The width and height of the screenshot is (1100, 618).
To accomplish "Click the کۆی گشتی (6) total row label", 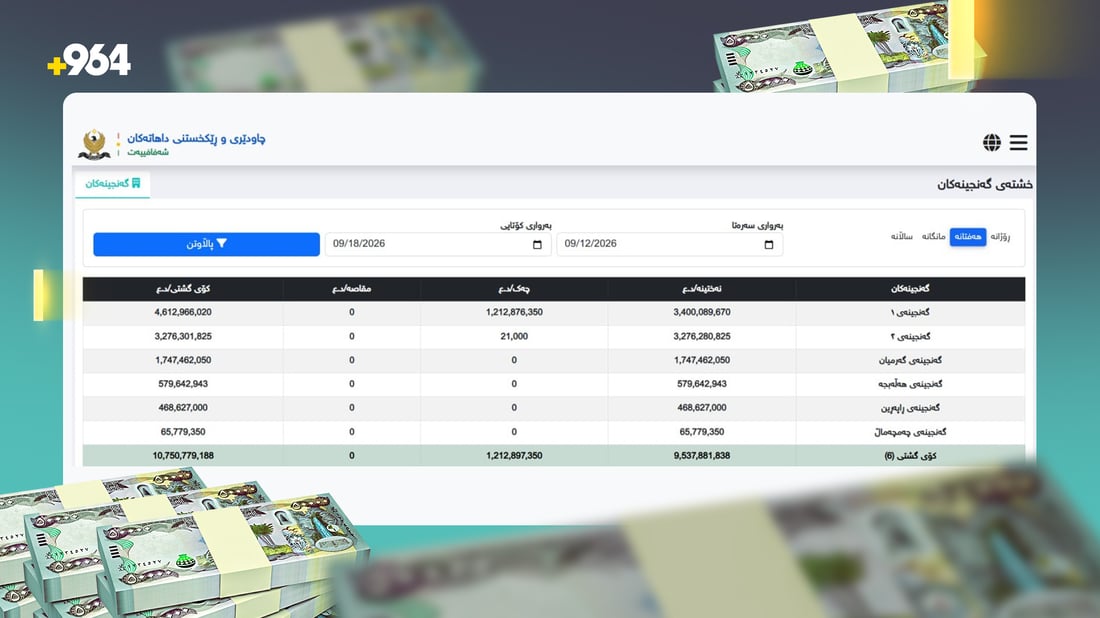I will 911,455.
